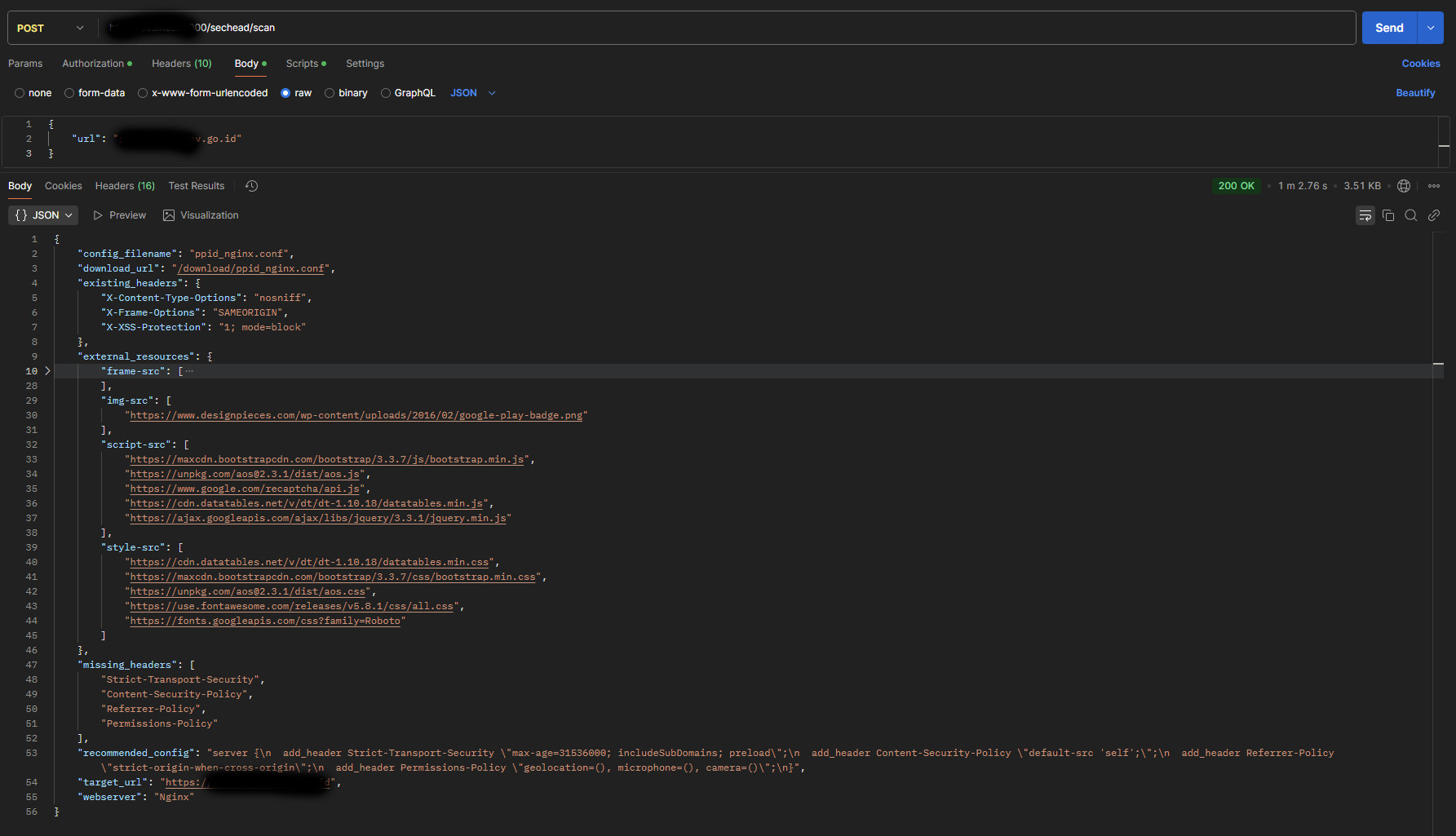Follow the /download/ppid_nginx.conf link
The image size is (1456, 836).
click(250, 268)
